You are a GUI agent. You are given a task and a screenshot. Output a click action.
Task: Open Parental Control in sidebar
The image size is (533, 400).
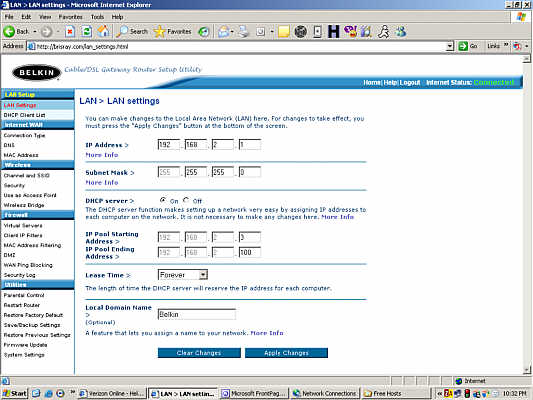point(24,295)
